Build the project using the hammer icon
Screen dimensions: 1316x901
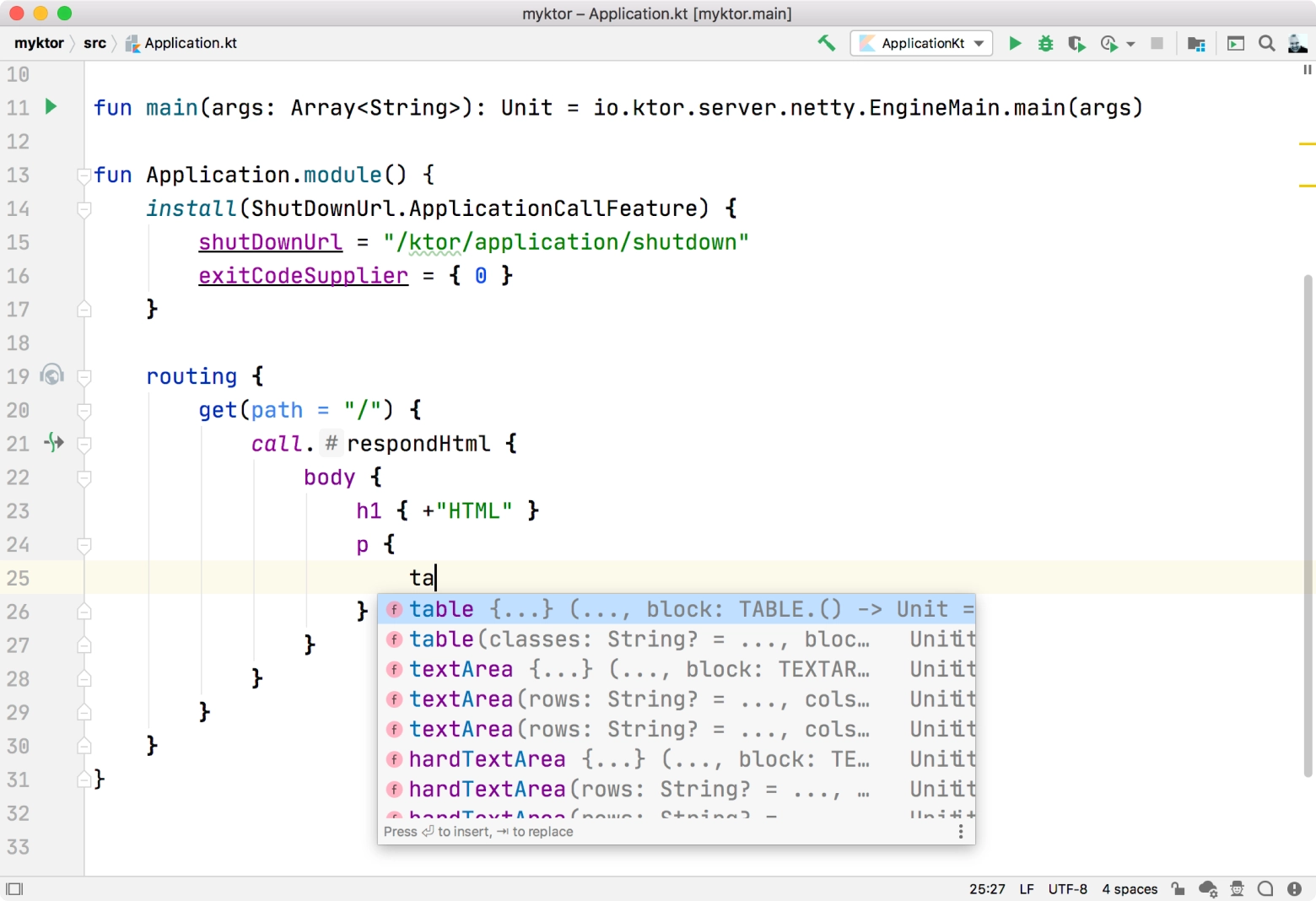(x=826, y=43)
